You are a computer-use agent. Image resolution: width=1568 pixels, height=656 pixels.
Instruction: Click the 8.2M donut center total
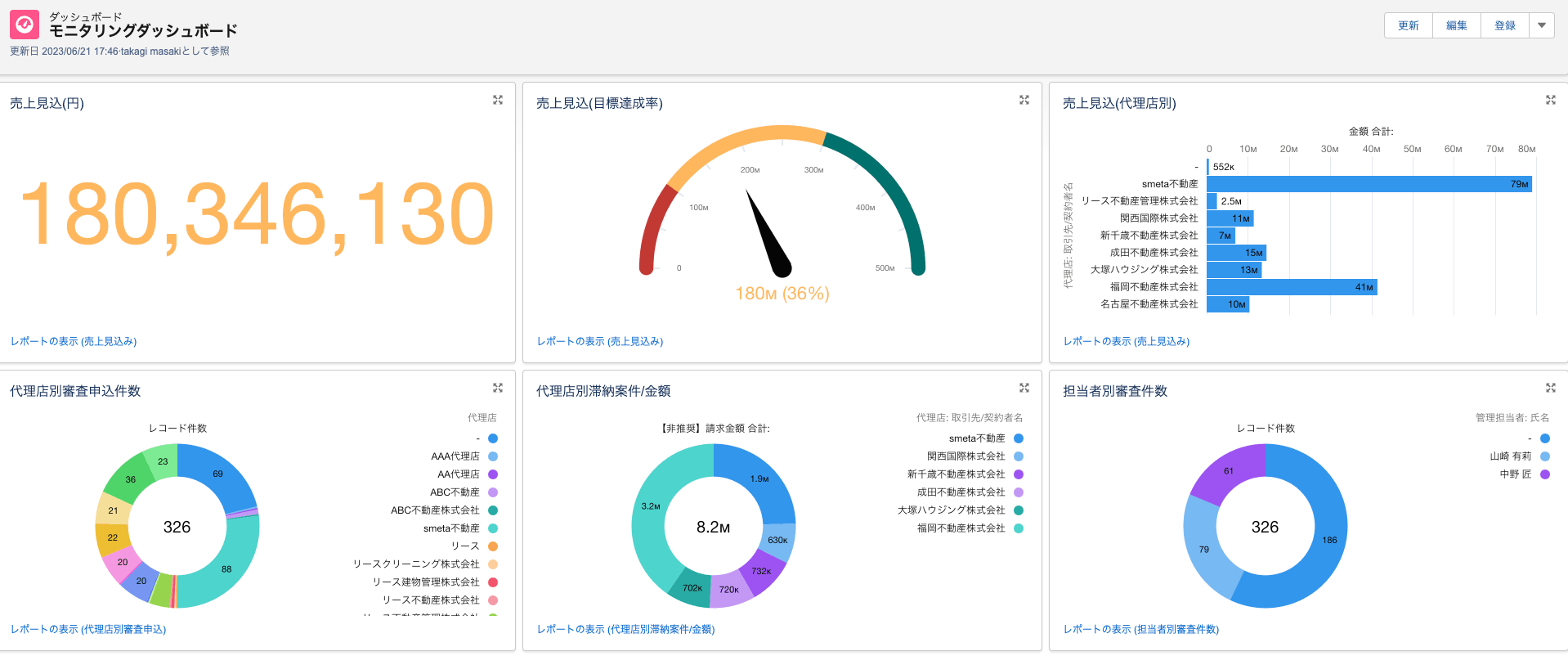pyautogui.click(x=713, y=528)
